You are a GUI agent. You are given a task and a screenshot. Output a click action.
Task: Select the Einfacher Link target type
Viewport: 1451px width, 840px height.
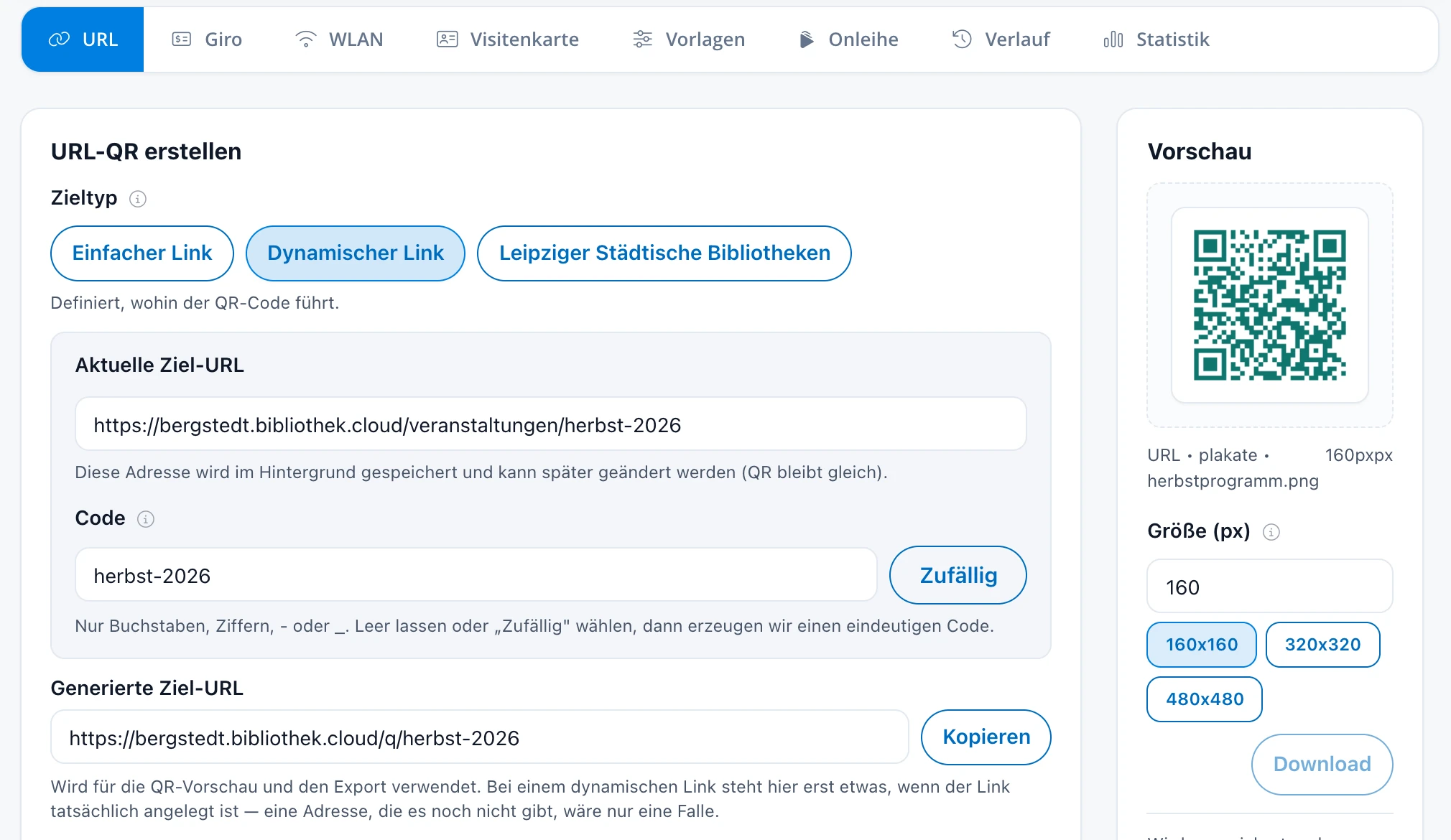click(x=142, y=253)
